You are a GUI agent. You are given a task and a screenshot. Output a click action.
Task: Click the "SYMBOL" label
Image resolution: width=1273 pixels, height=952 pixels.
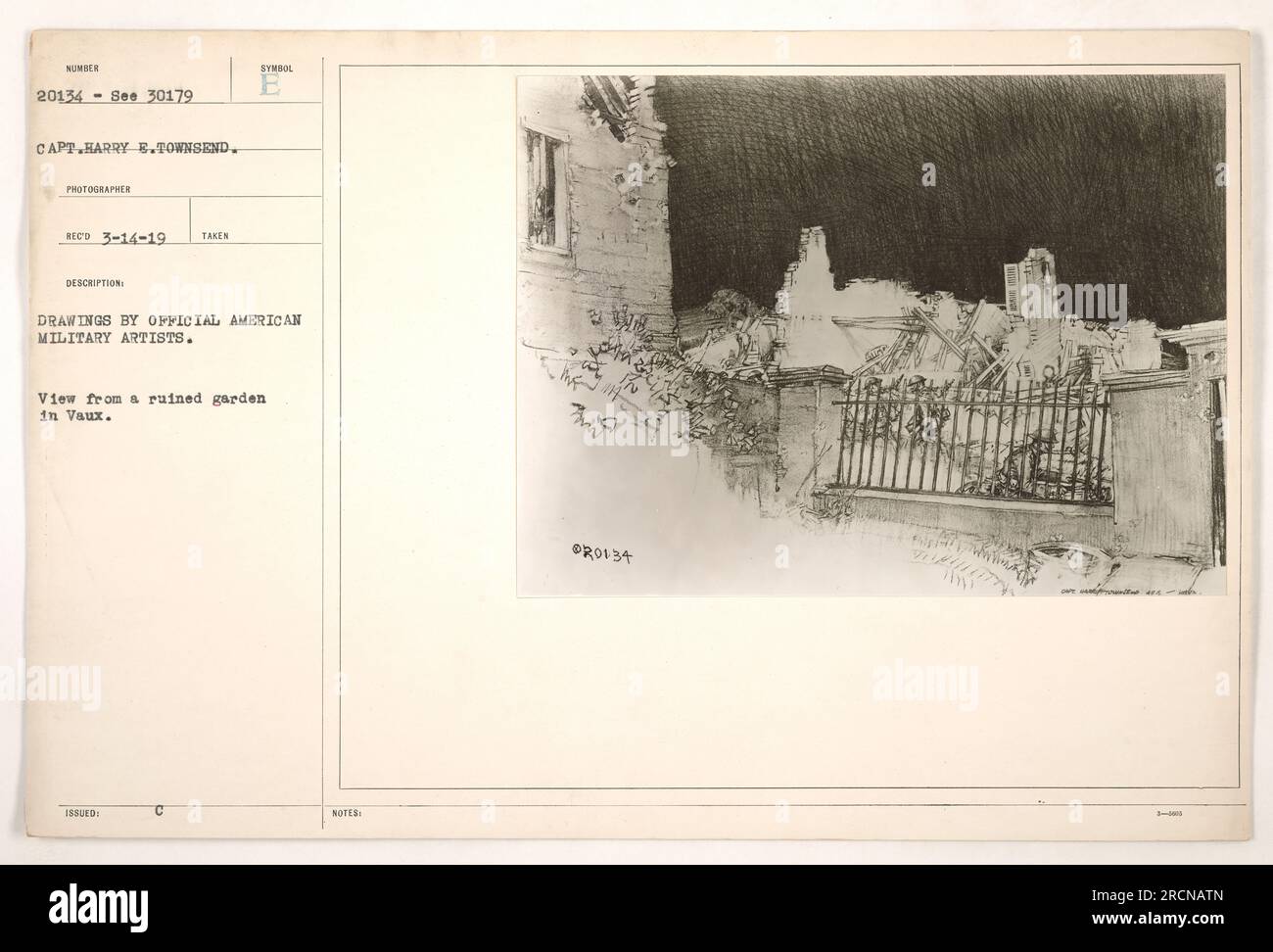point(276,69)
